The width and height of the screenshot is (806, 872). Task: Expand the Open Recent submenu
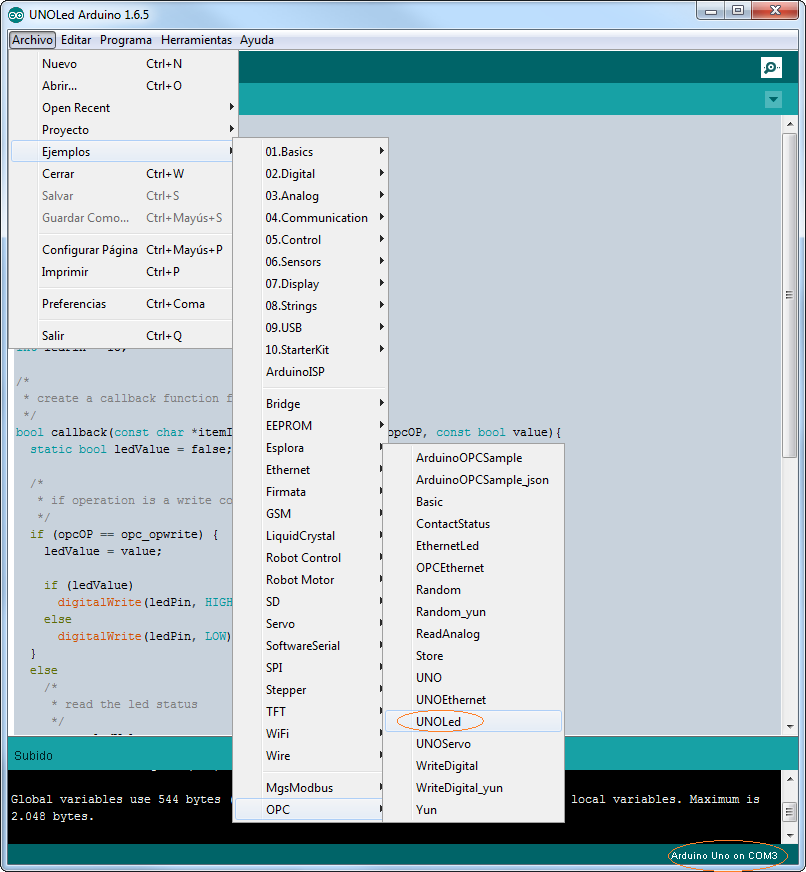122,108
